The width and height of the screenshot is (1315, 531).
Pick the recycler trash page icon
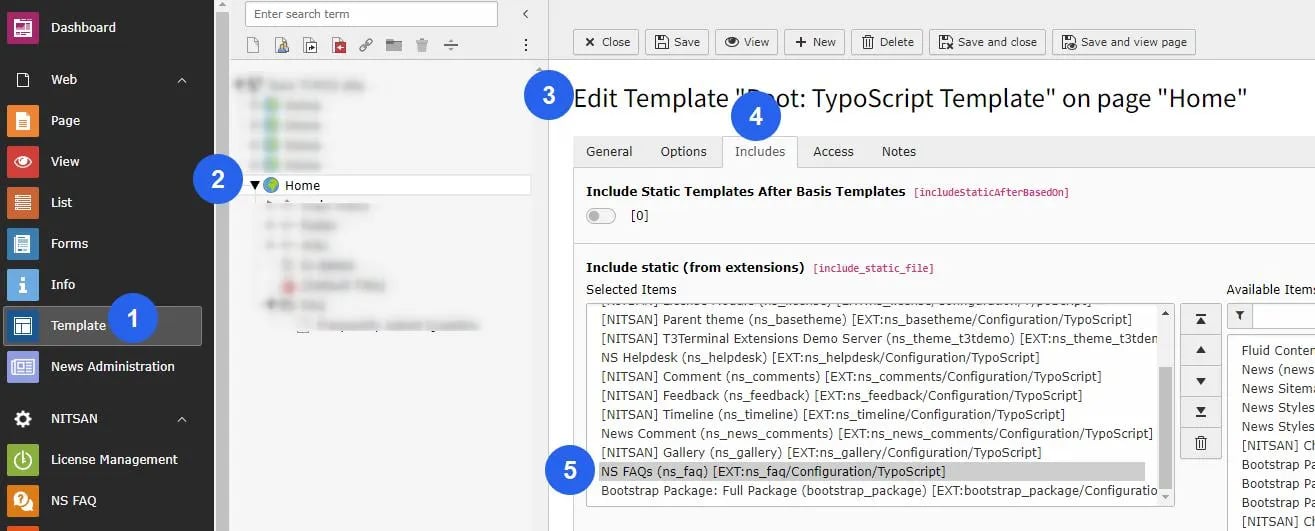(422, 45)
